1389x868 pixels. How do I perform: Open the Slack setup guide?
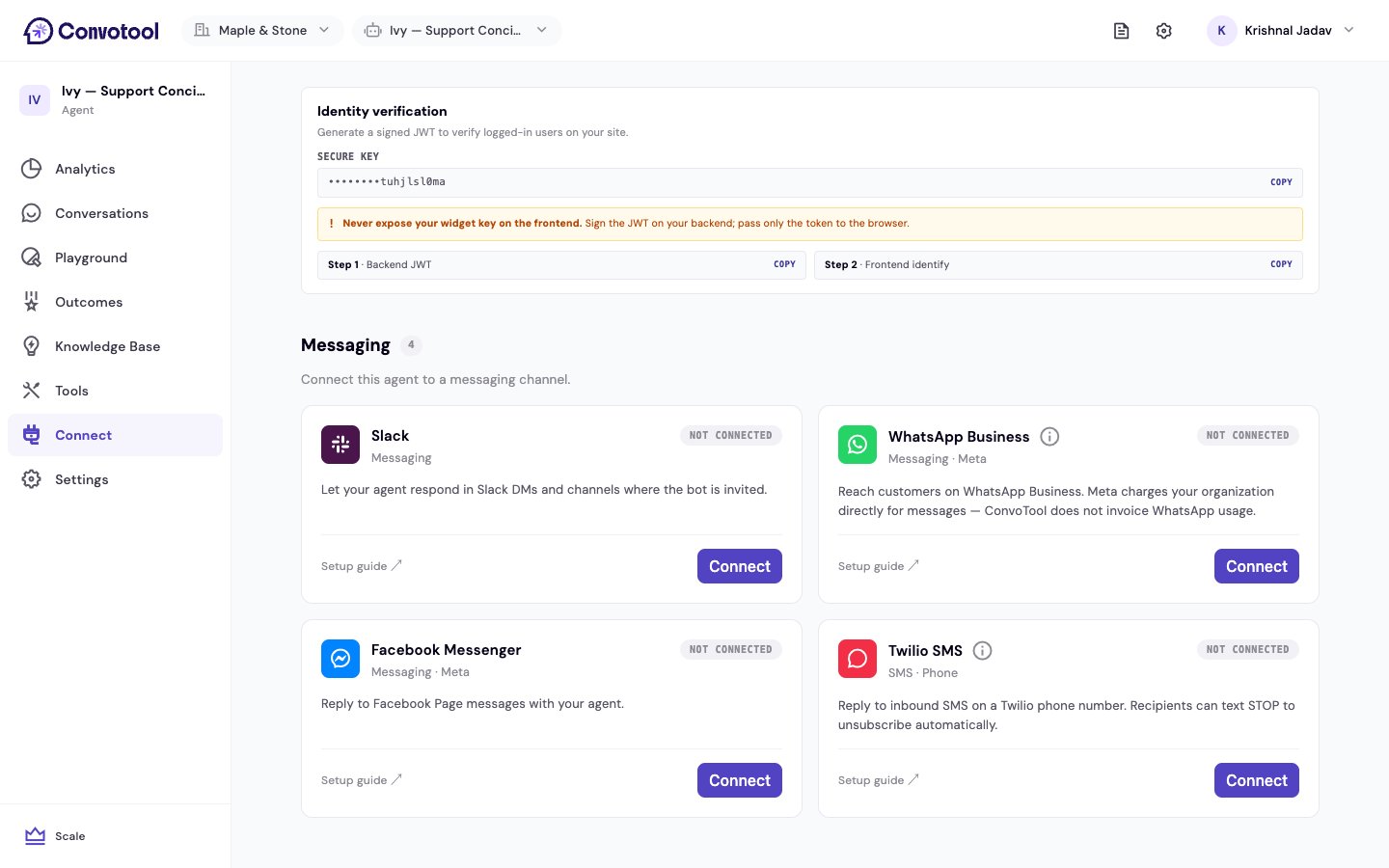tap(362, 566)
